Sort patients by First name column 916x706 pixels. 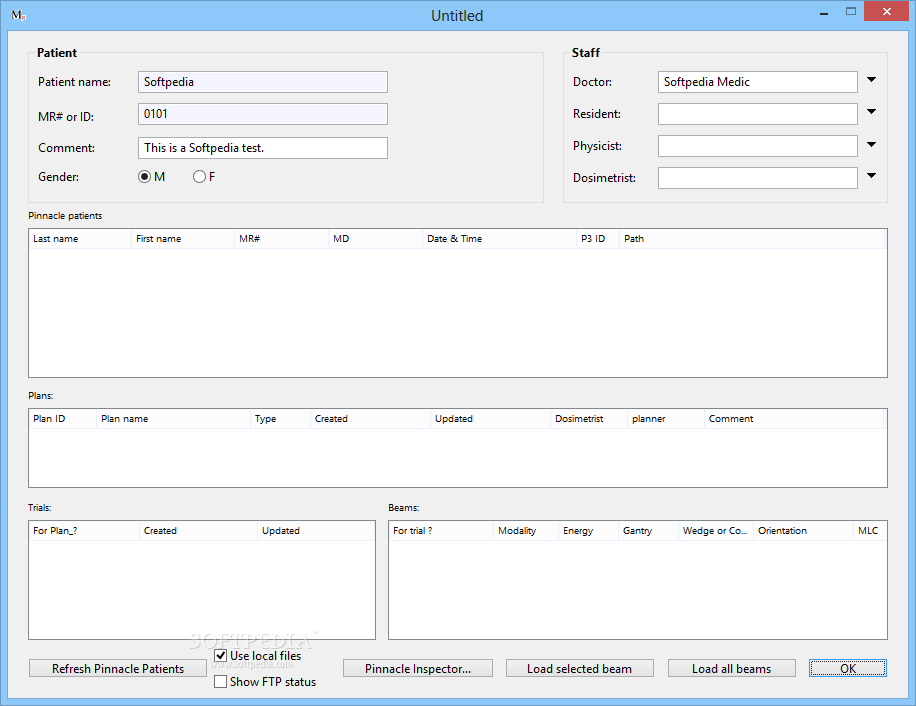pyautogui.click(x=183, y=238)
